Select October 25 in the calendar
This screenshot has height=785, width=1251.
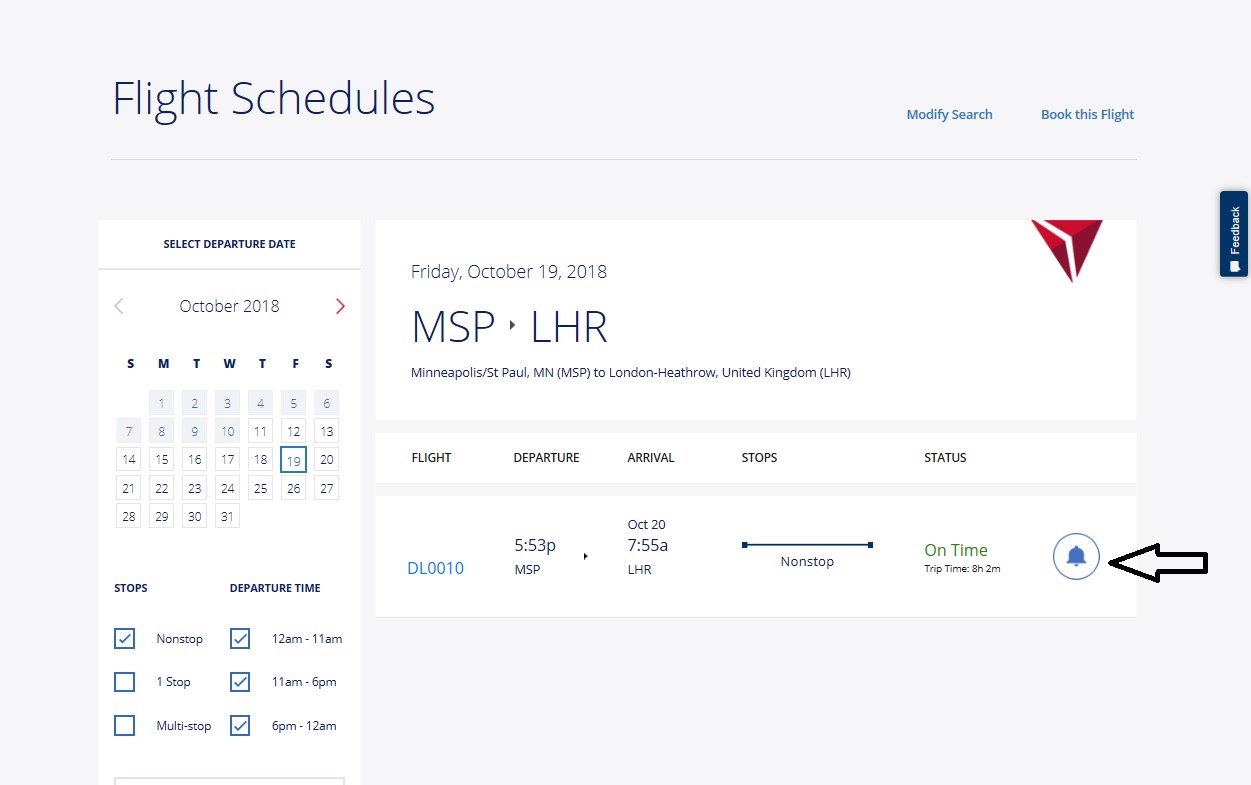(260, 488)
